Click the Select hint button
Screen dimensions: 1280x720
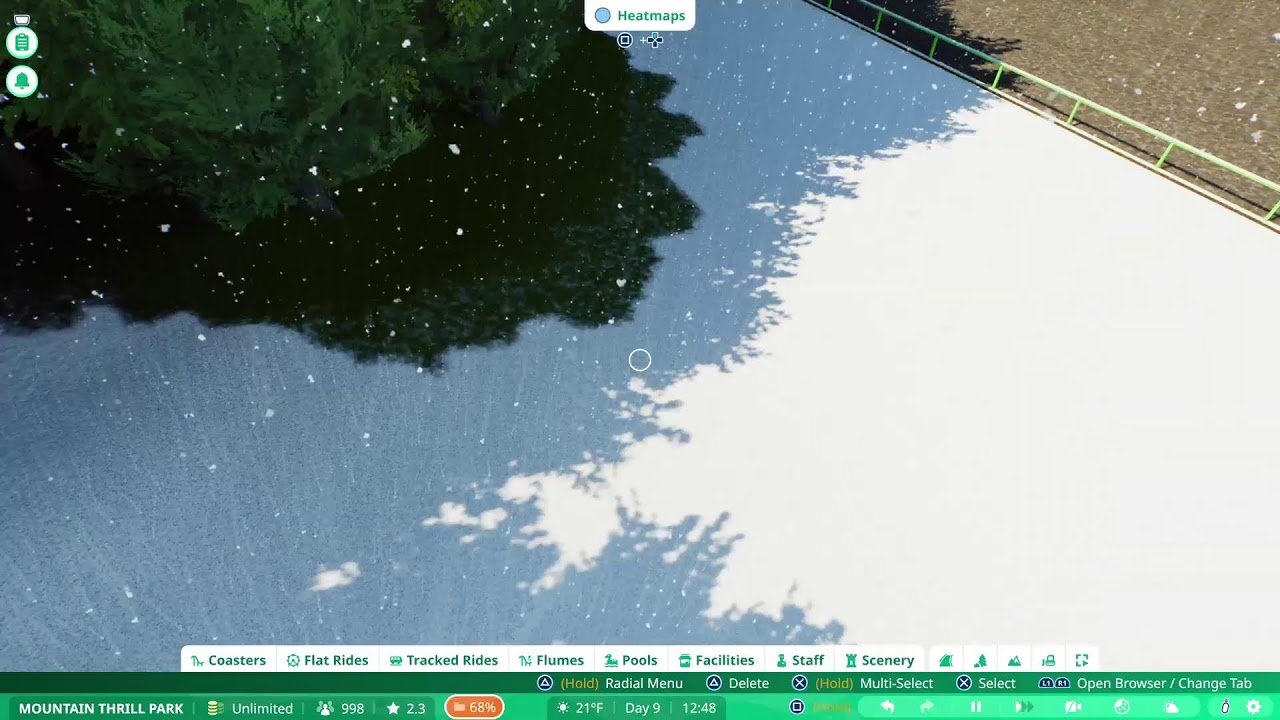pyautogui.click(x=986, y=683)
